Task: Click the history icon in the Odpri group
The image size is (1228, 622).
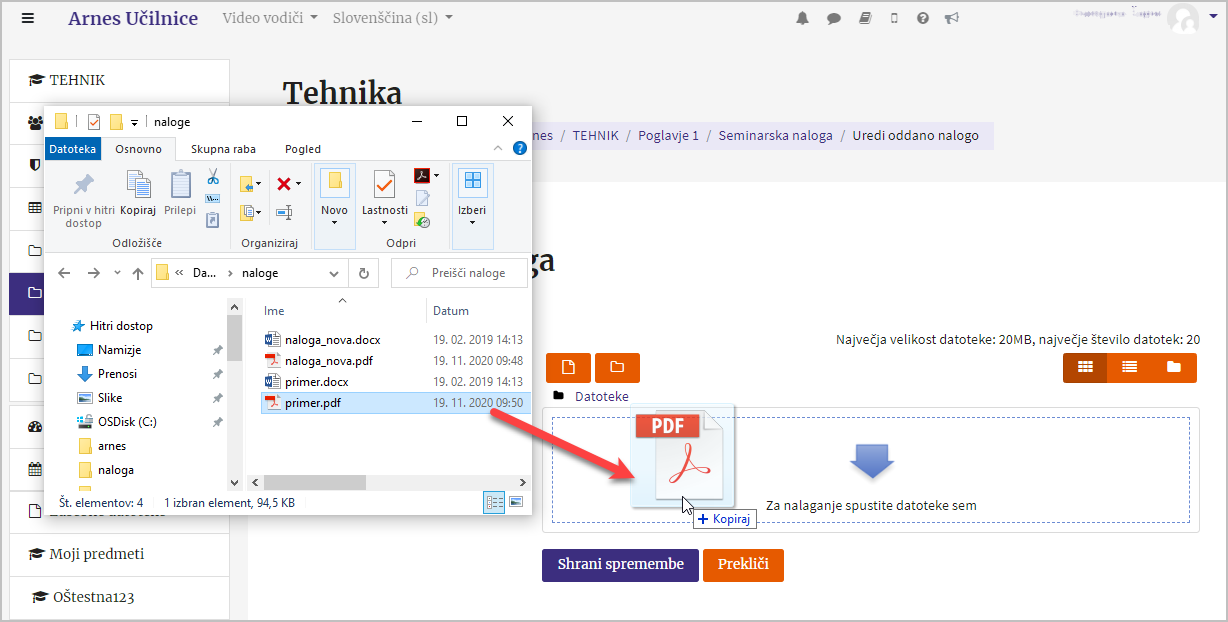Action: (422, 220)
